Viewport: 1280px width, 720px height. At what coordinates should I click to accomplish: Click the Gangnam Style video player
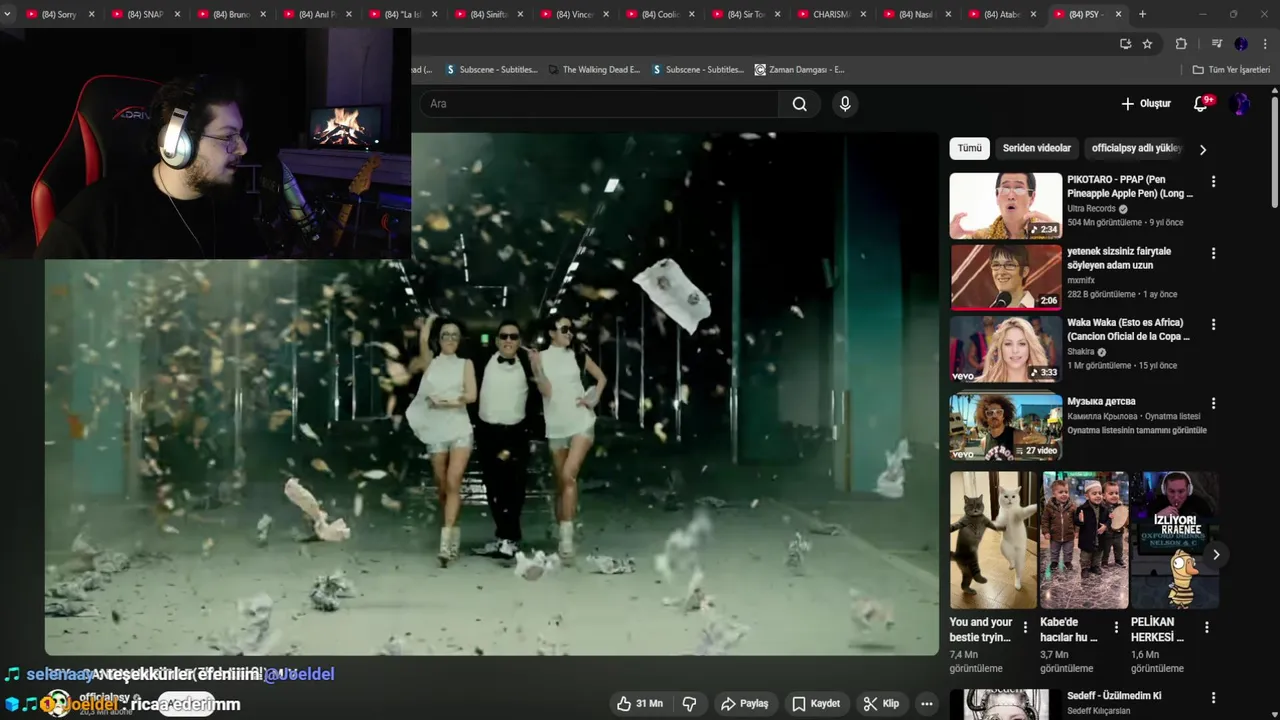tap(491, 394)
